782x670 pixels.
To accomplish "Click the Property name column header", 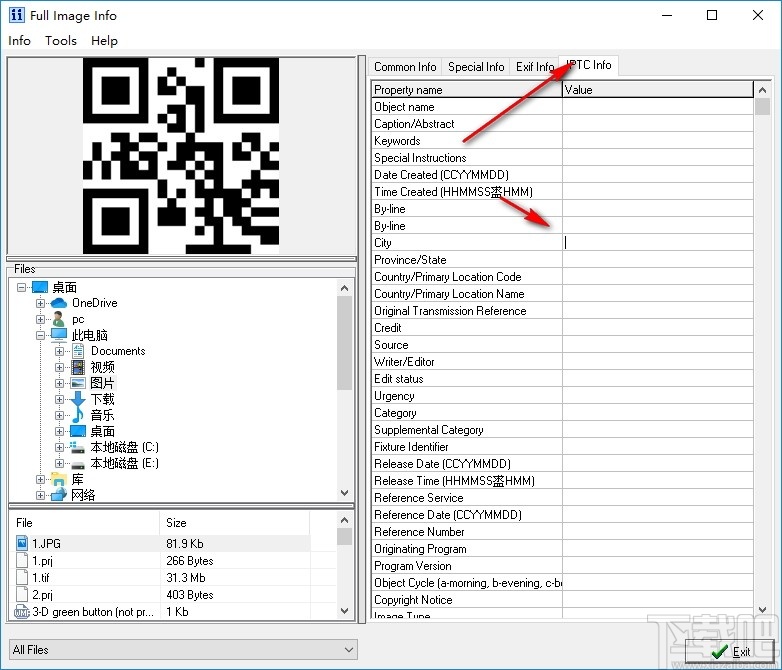I will (x=467, y=89).
